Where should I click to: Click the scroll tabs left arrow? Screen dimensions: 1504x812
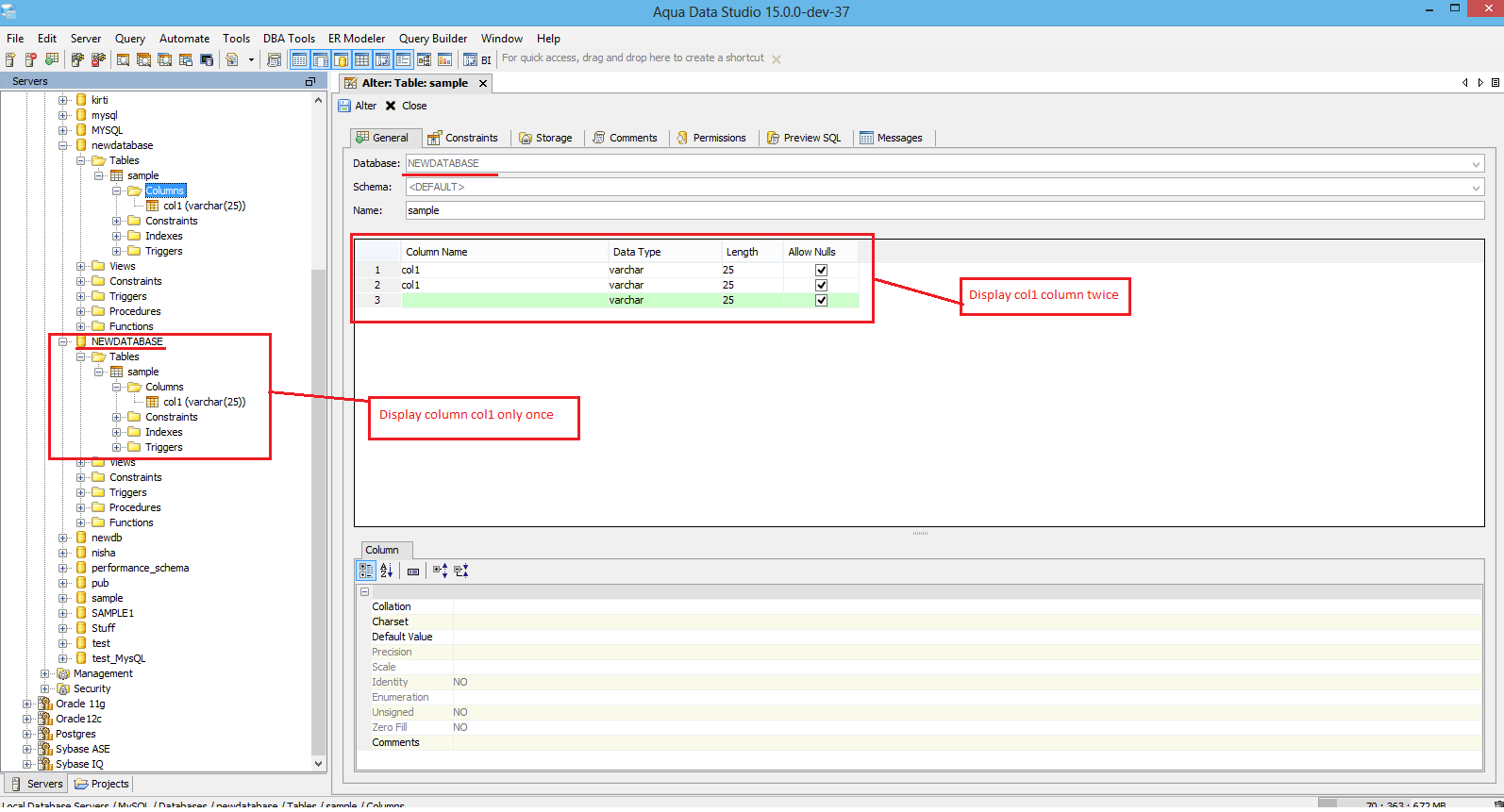click(x=1465, y=83)
